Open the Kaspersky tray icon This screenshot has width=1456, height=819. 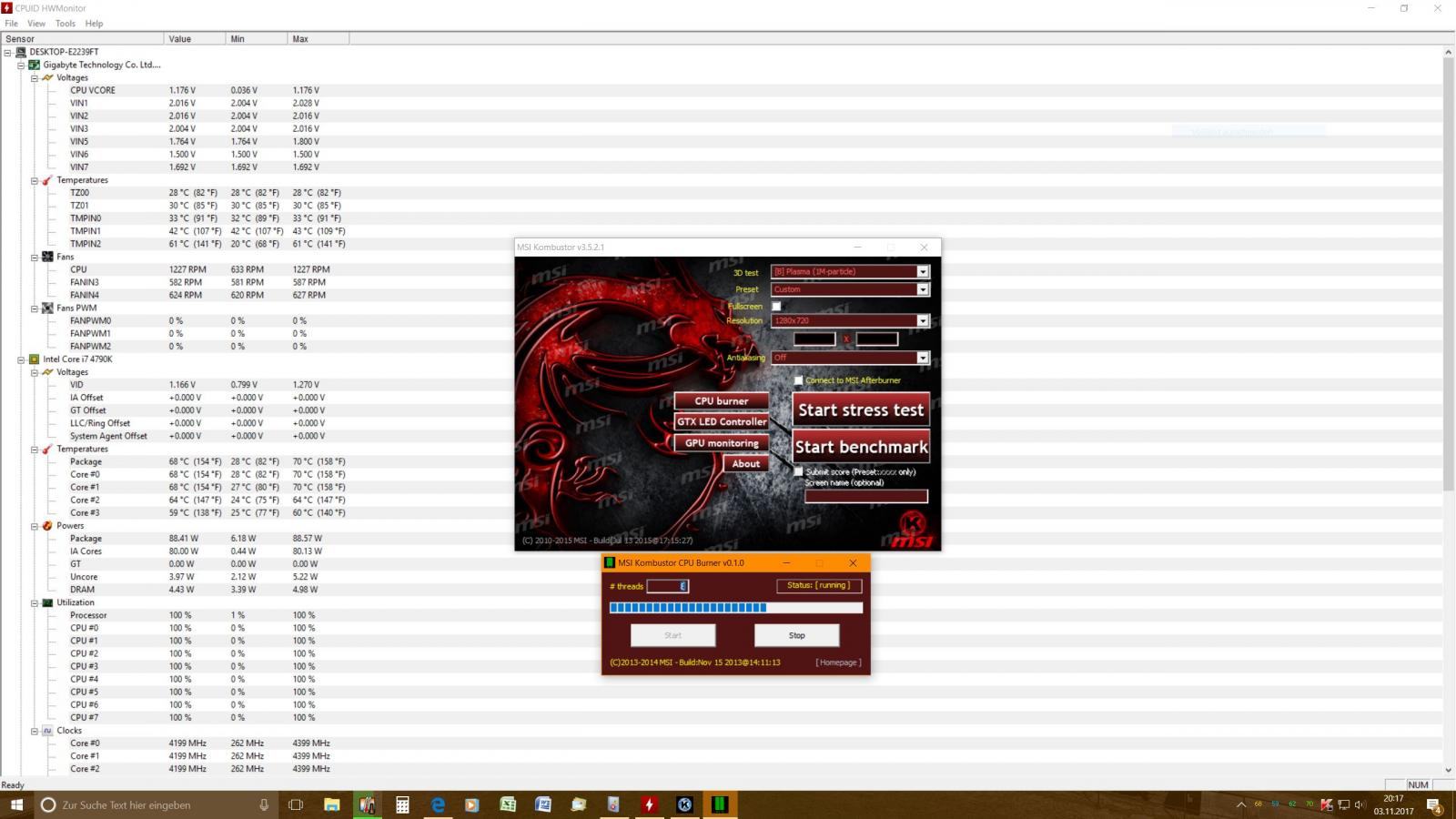coord(1326,805)
